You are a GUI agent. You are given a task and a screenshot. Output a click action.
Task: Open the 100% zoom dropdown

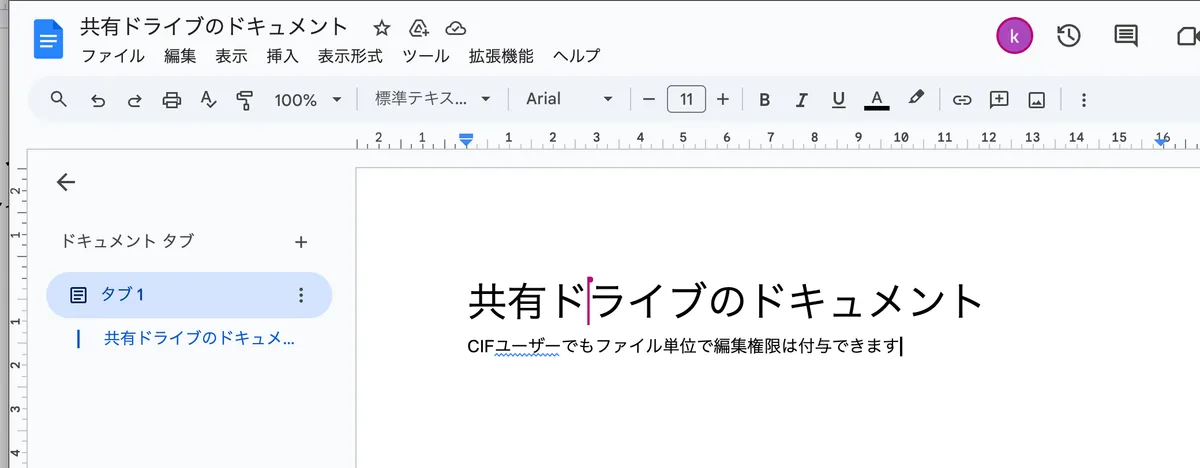click(308, 100)
